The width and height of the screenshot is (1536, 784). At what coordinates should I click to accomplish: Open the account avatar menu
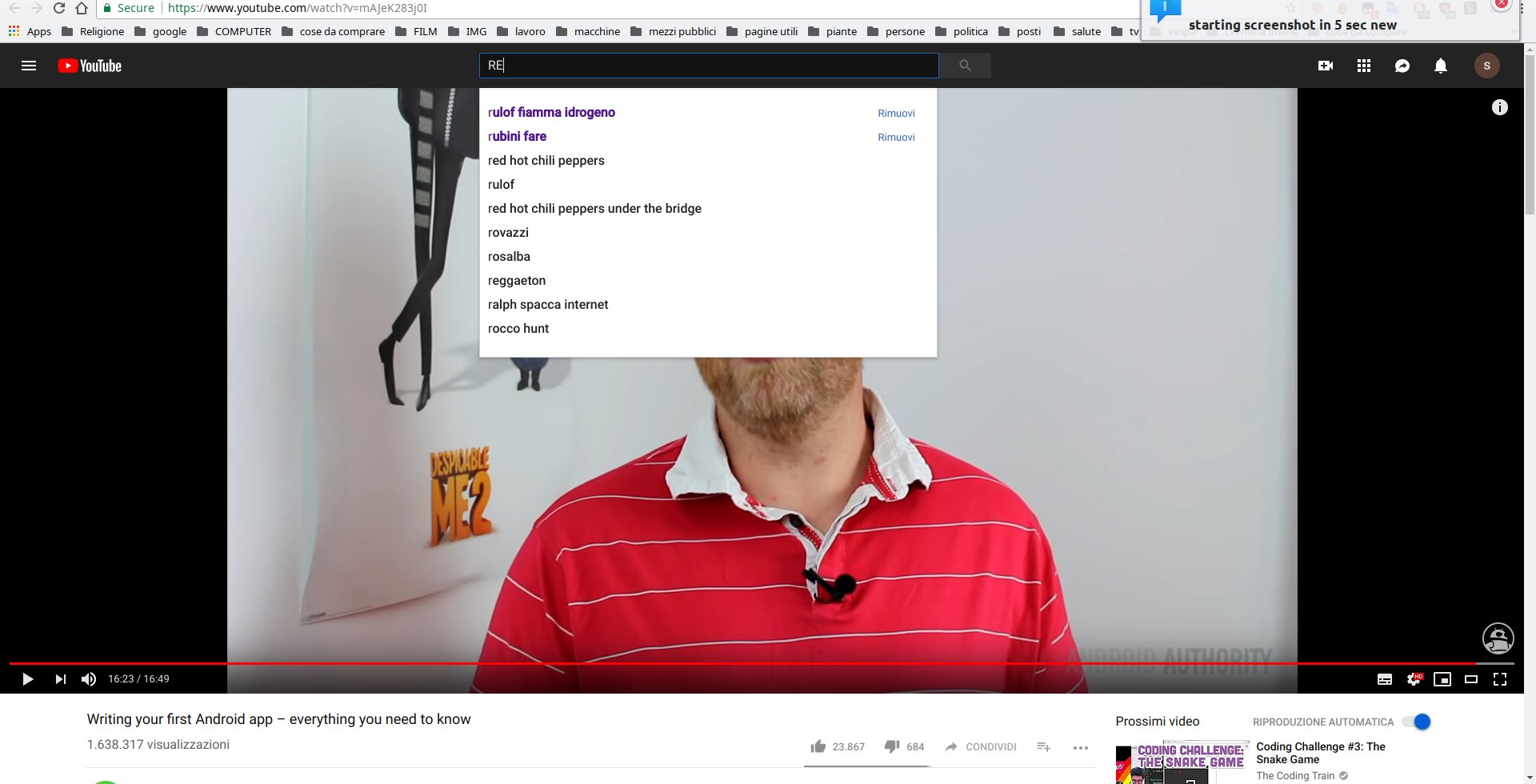point(1487,66)
